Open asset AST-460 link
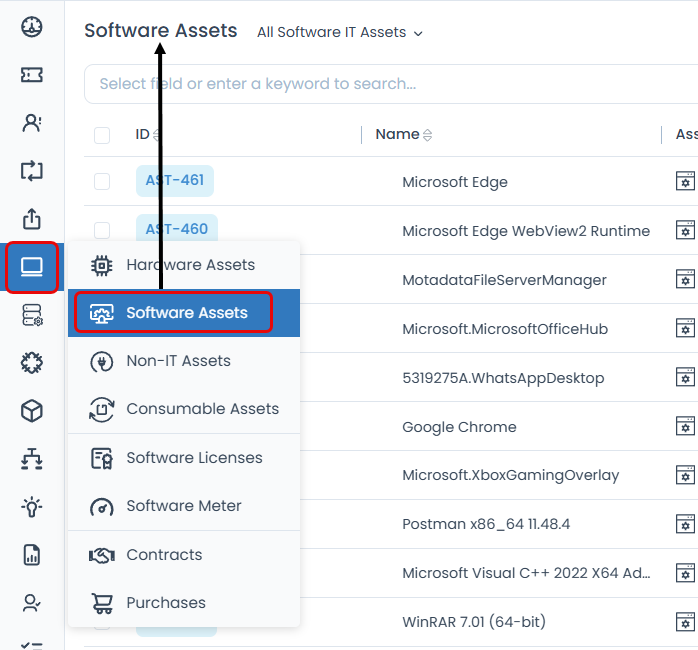 [x=177, y=229]
